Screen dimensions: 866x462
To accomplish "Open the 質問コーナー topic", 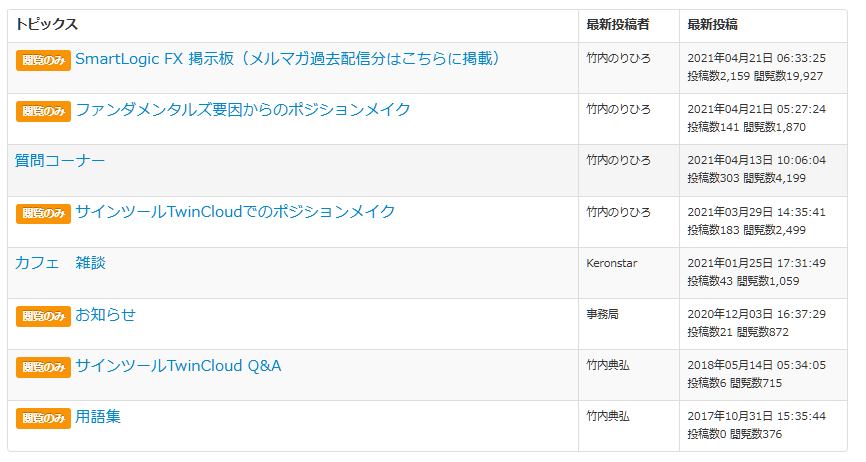I will (60, 161).
